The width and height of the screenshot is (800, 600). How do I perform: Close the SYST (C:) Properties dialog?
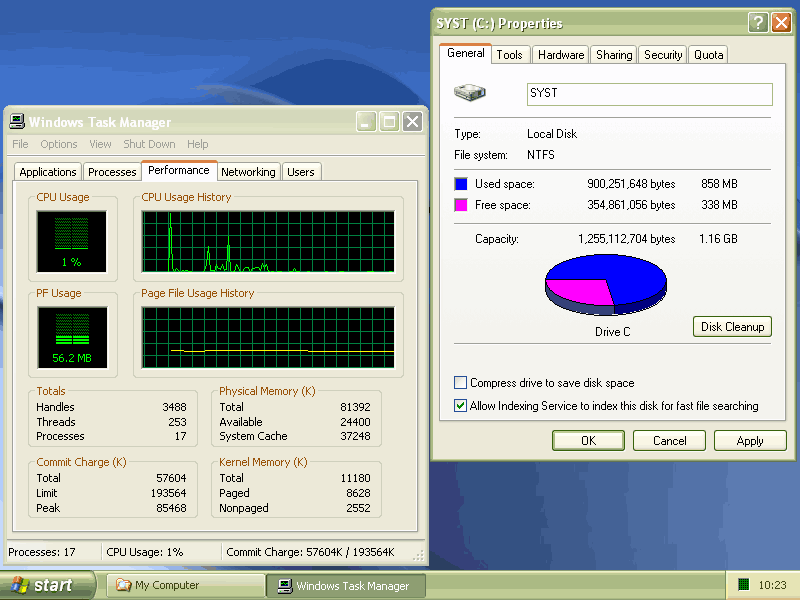(781, 22)
